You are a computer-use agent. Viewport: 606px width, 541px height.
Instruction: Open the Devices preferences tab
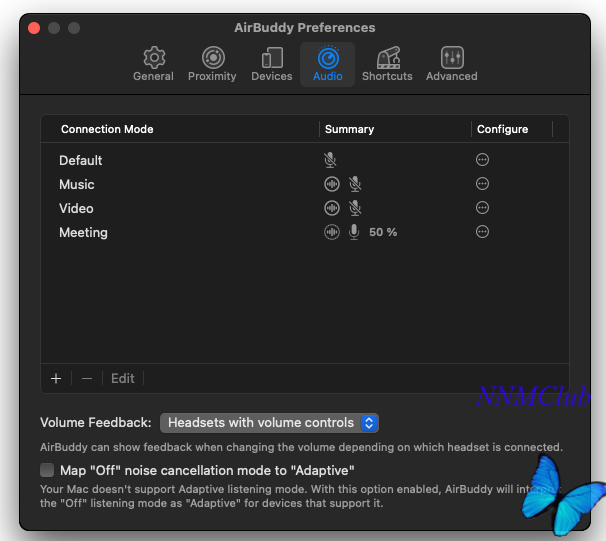pos(272,65)
